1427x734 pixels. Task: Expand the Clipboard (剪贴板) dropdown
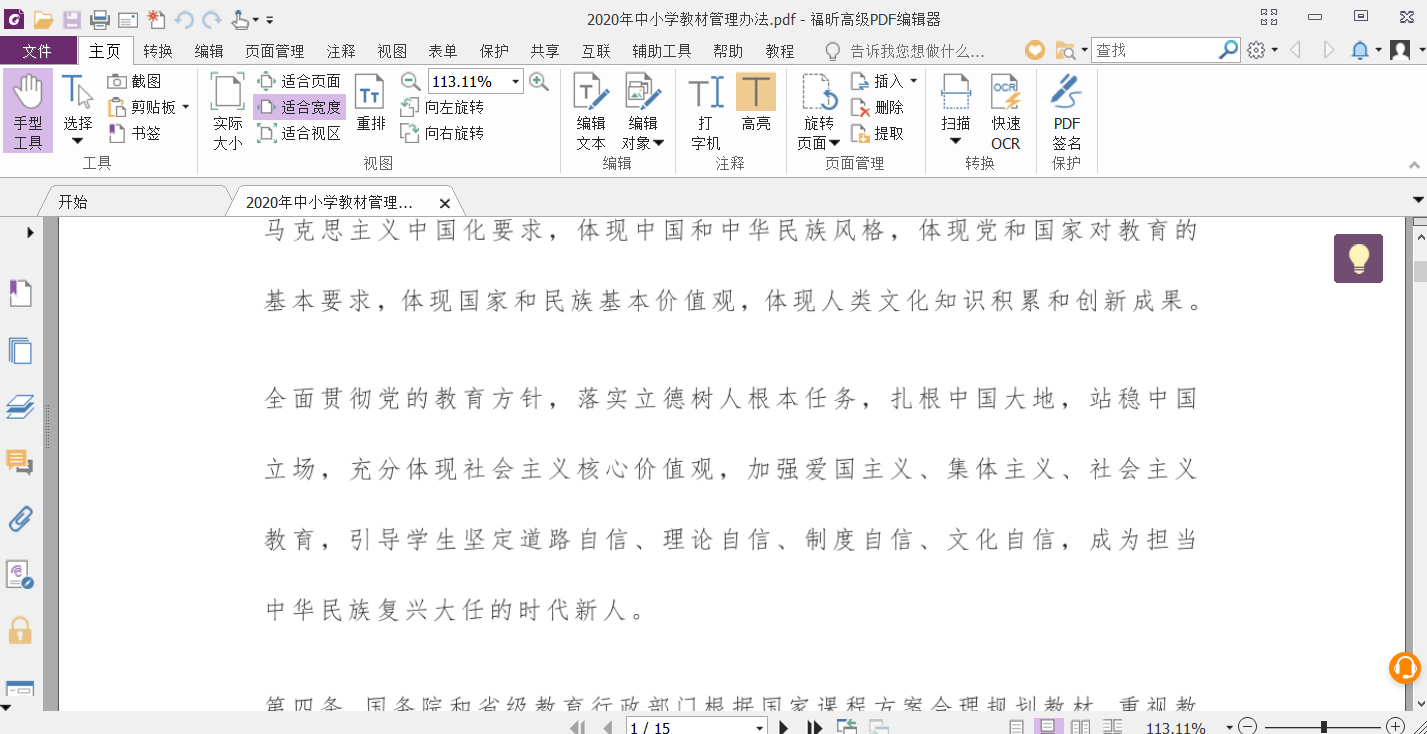click(x=185, y=107)
